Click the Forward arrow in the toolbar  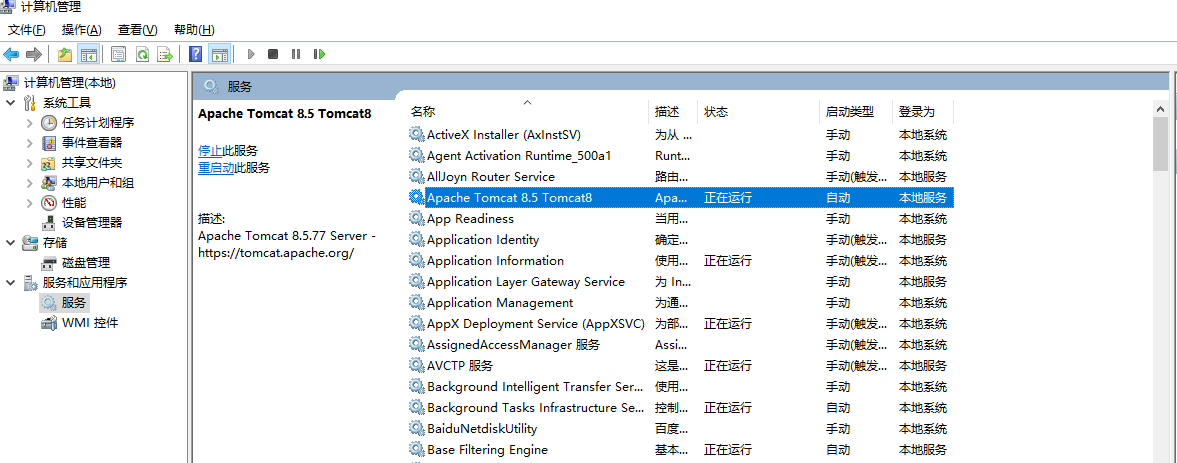[33, 54]
